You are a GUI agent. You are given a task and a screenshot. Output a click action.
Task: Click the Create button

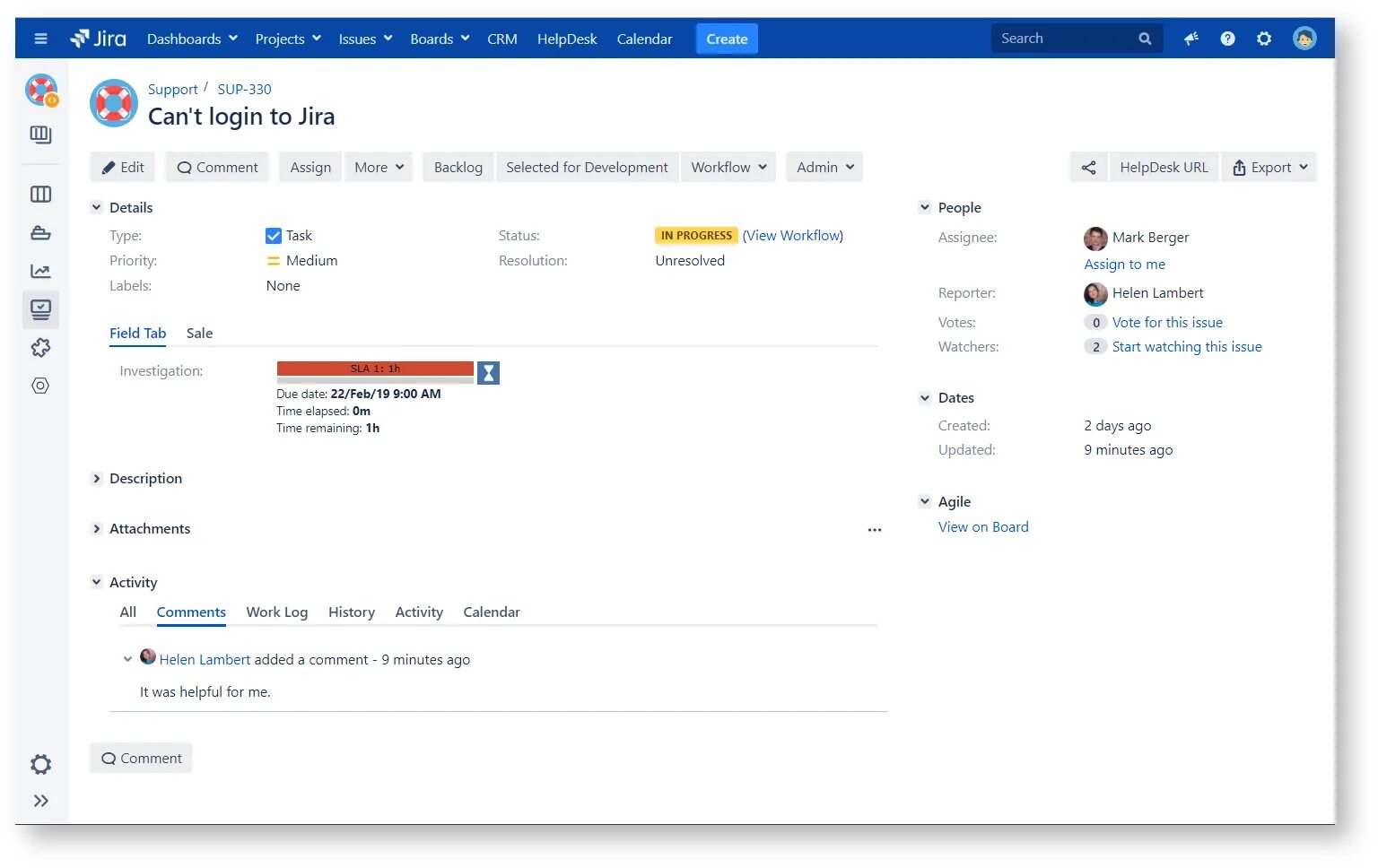pyautogui.click(x=727, y=39)
